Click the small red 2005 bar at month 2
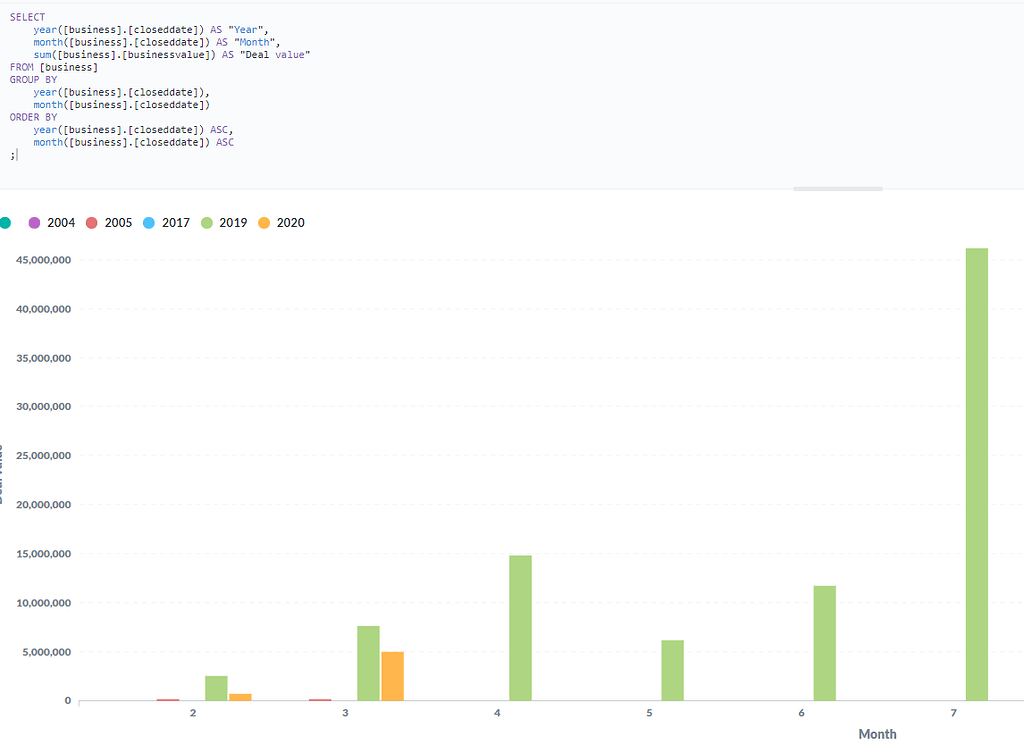The height and width of the screenshot is (745, 1024). [166, 699]
